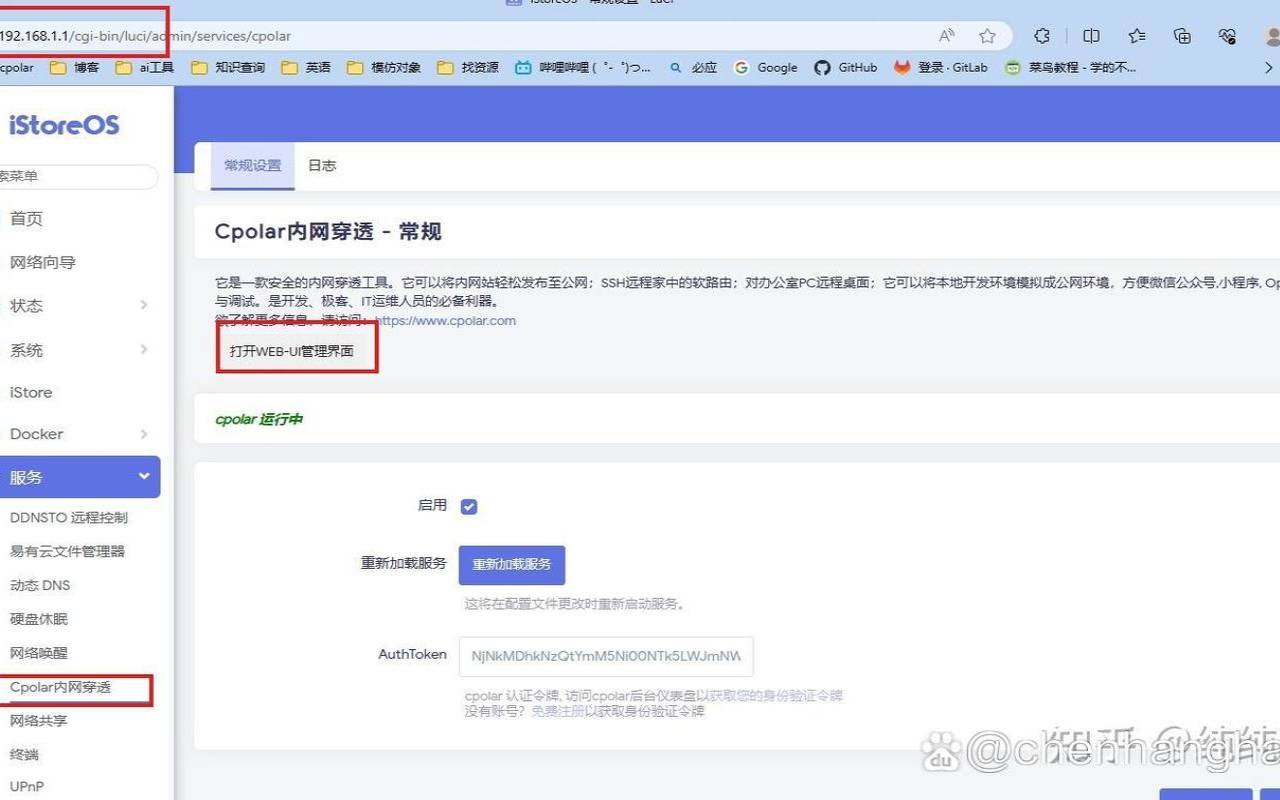Select 常规设置 tab
1280x800 pixels.
(252, 165)
